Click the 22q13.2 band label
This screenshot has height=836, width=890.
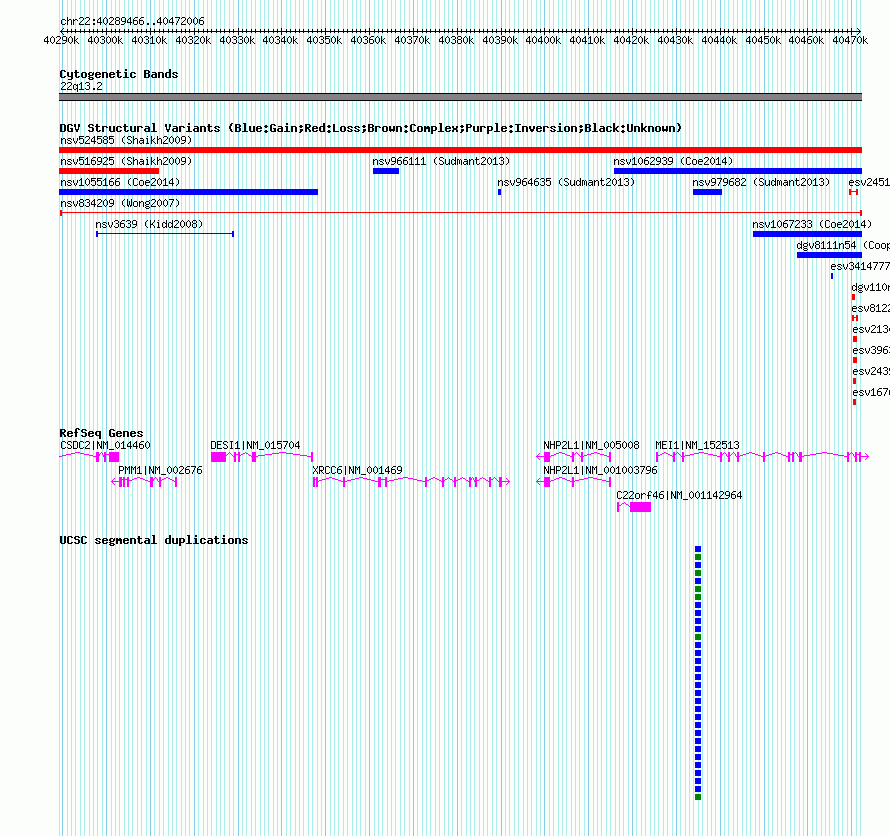click(x=81, y=86)
